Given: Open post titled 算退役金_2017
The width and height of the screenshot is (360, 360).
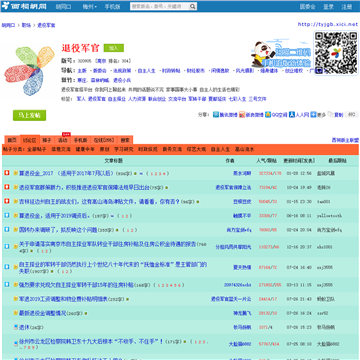Looking at the screenshot, I should [67, 173].
